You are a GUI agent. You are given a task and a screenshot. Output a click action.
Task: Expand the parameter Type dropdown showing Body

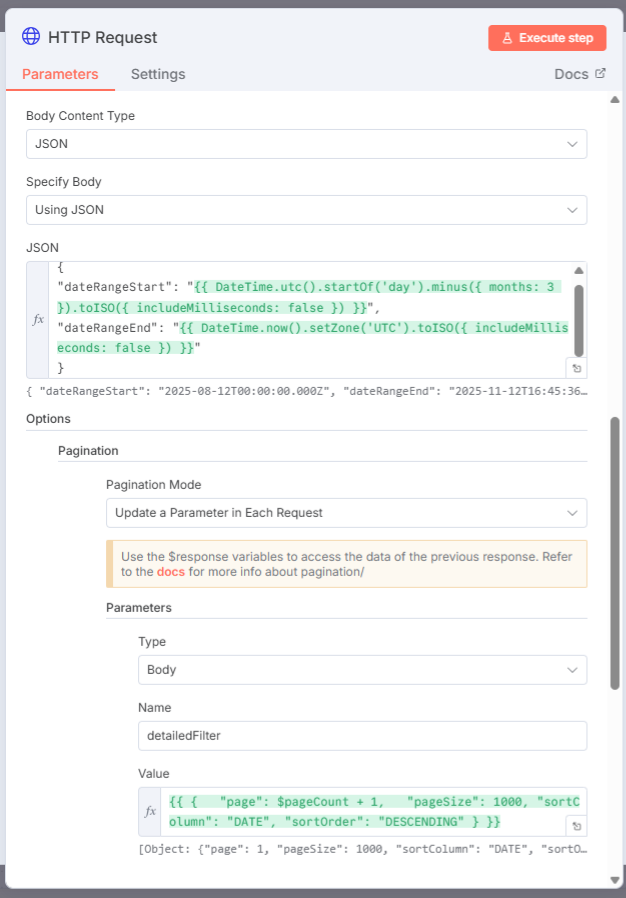tap(362, 670)
